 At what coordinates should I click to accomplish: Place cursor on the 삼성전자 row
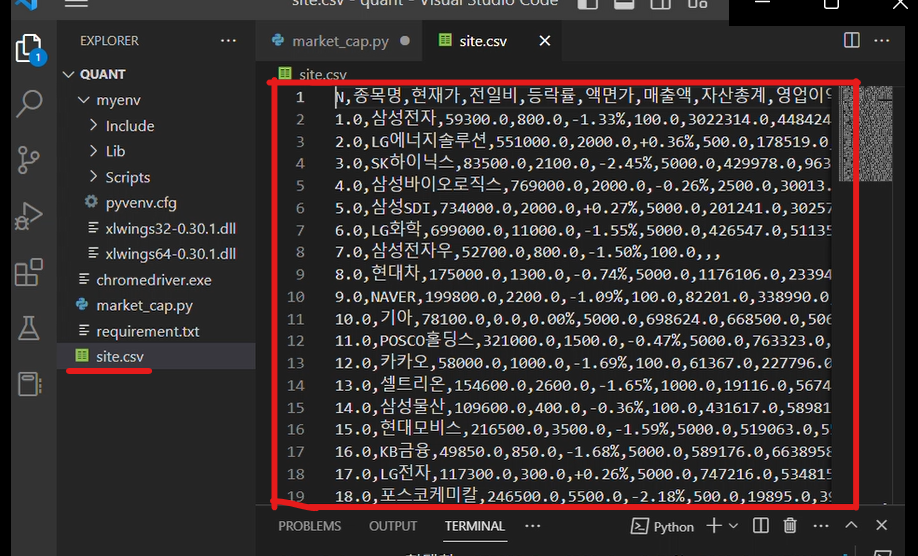click(583, 119)
